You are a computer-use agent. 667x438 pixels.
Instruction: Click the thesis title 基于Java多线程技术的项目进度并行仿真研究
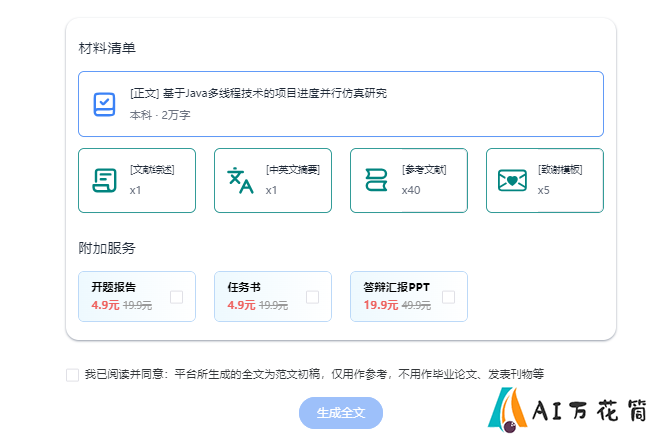click(x=275, y=93)
